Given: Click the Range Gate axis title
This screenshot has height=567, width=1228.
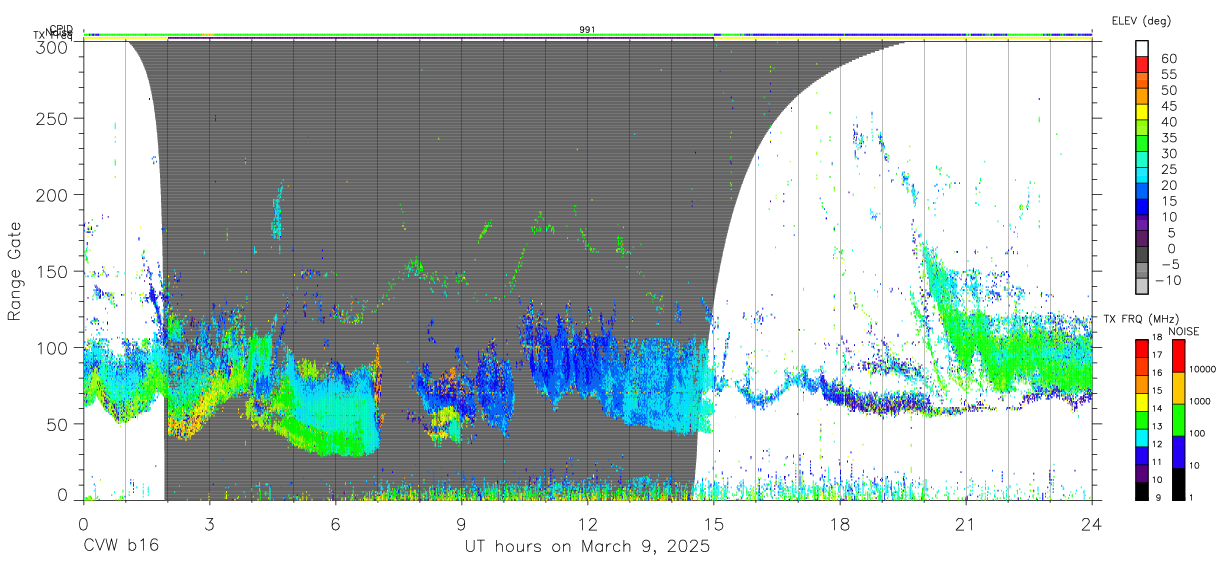Looking at the screenshot, I should (x=16, y=271).
